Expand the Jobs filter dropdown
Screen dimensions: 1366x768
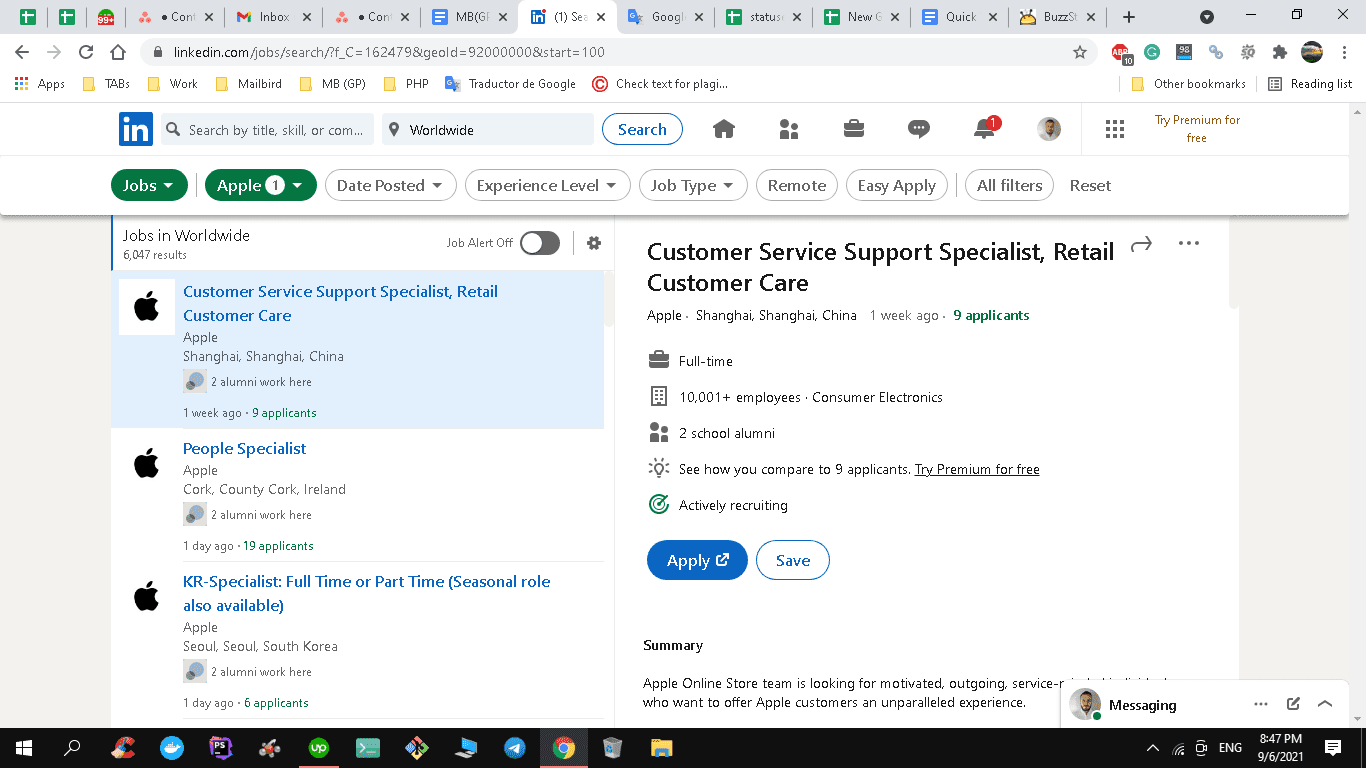click(149, 185)
